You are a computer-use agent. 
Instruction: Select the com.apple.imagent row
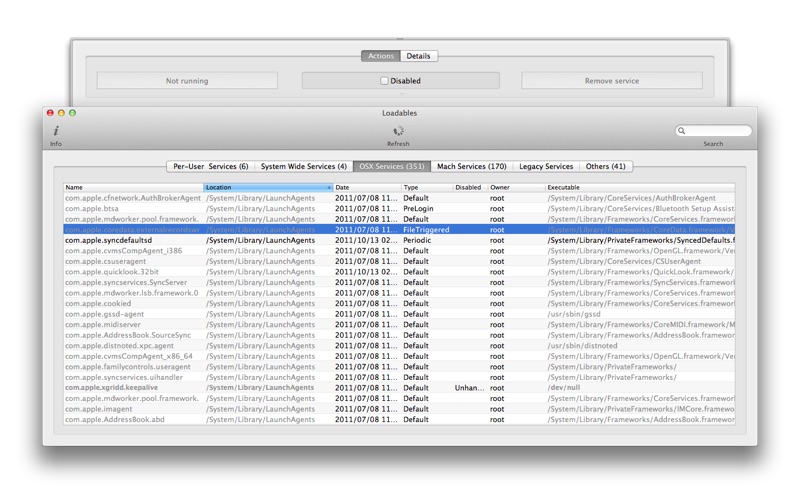coord(399,409)
